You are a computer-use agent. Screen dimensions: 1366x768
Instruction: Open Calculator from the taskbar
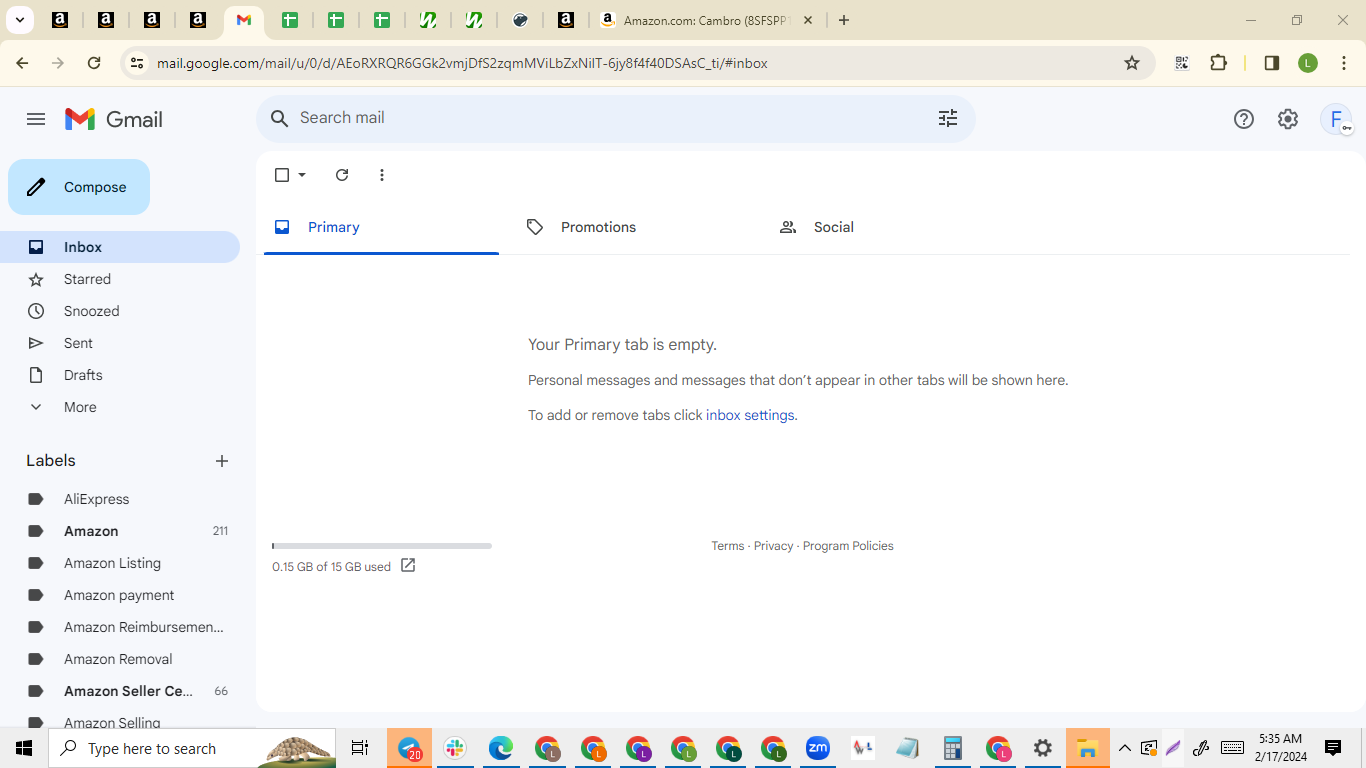click(953, 748)
